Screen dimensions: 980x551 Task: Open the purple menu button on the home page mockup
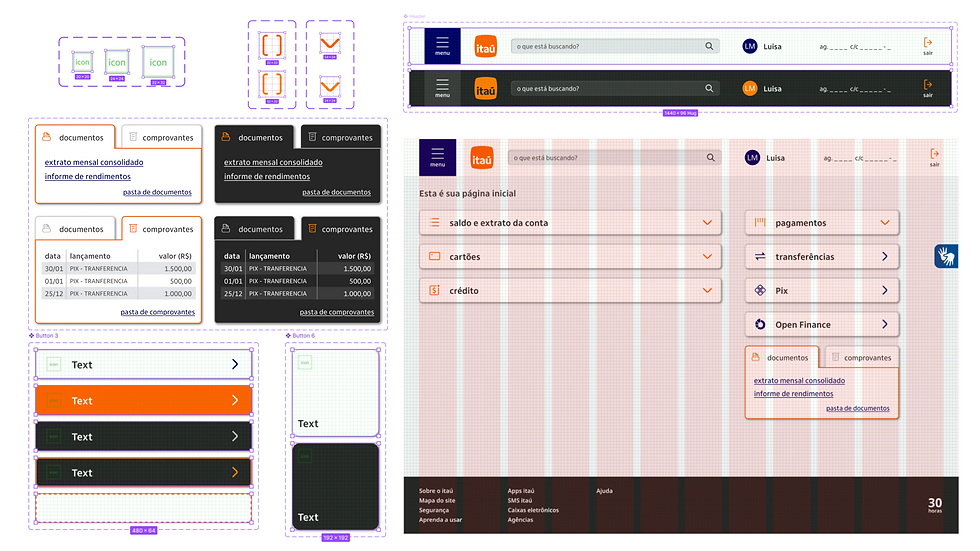[x=438, y=157]
